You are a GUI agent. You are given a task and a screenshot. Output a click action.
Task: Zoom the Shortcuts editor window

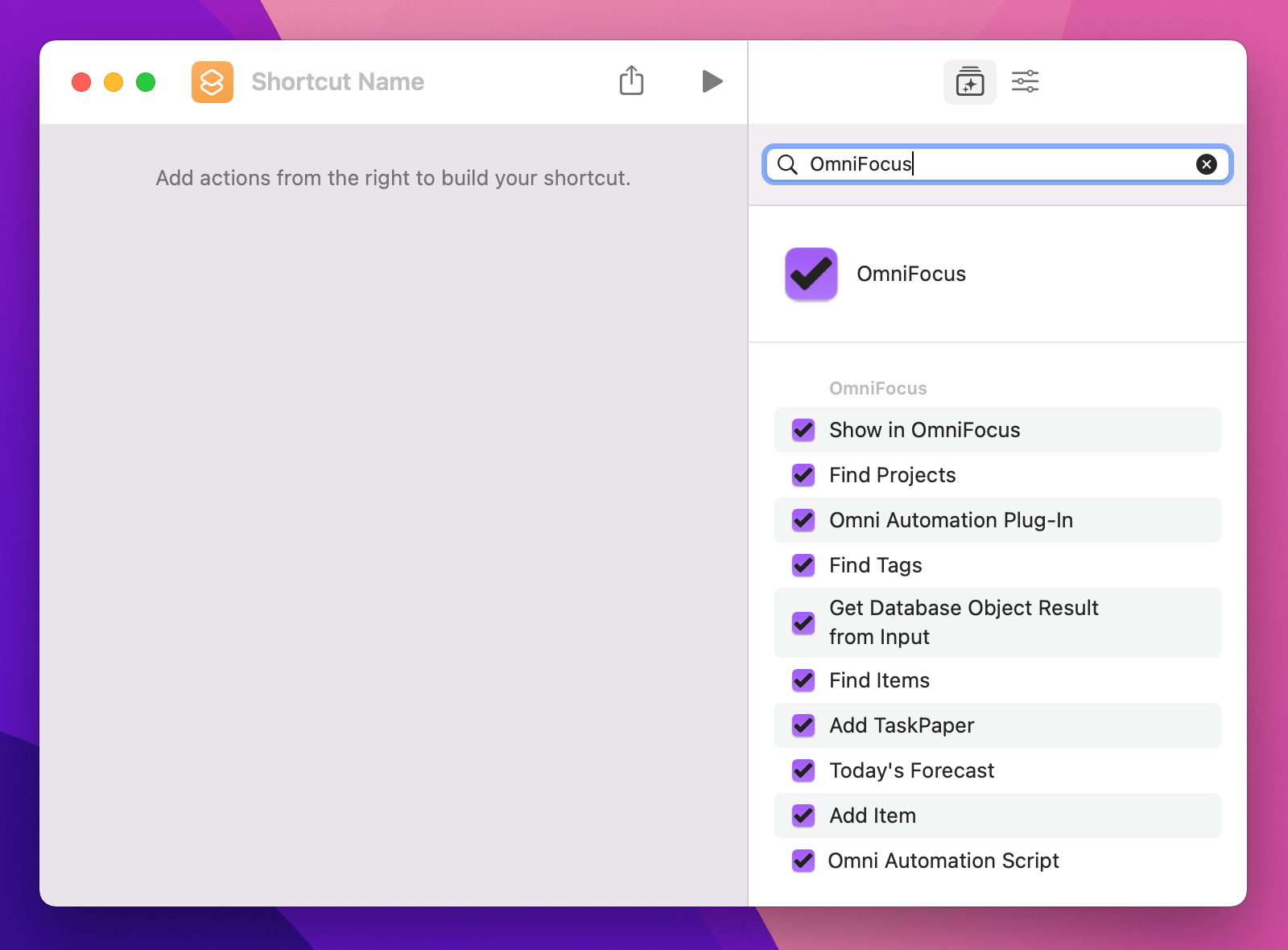click(146, 82)
